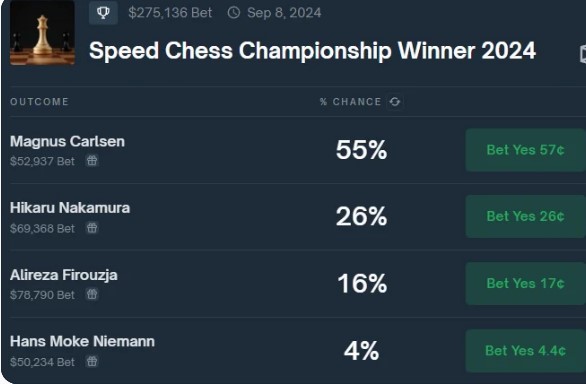Click gift icon under Hikaru Nakamura
This screenshot has width=586, height=384.
92,228
